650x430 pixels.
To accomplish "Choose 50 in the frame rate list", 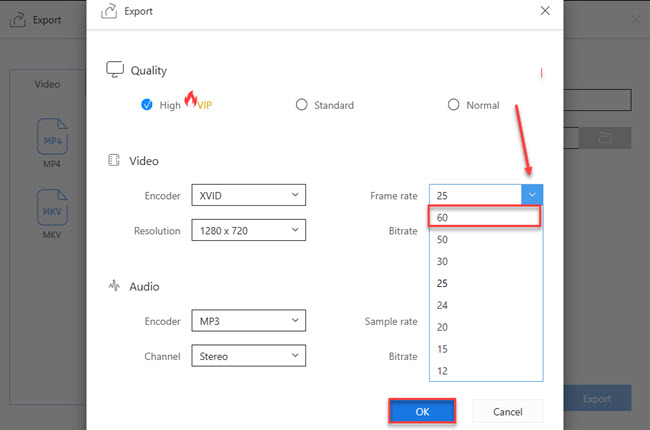I will pyautogui.click(x=485, y=239).
